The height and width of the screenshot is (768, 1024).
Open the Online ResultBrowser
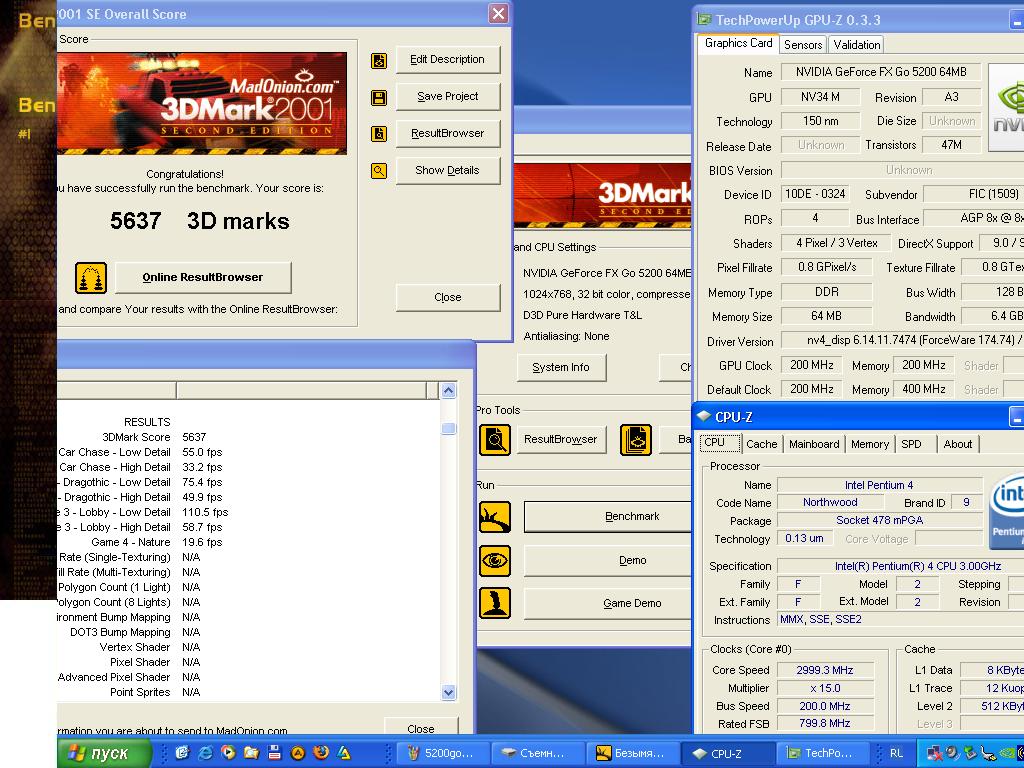[x=202, y=278]
